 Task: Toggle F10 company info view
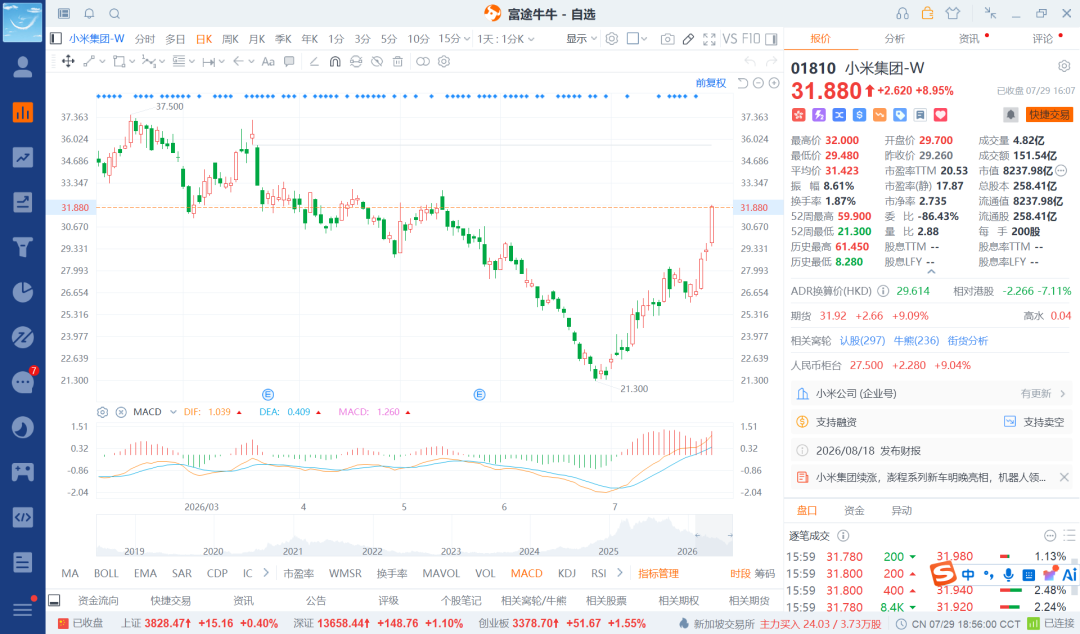[x=751, y=39]
